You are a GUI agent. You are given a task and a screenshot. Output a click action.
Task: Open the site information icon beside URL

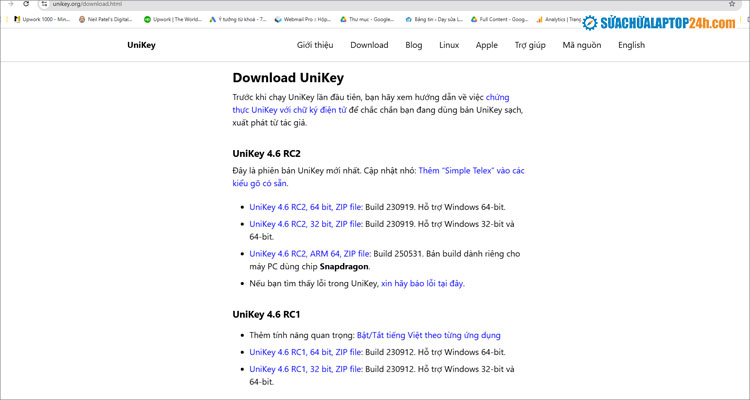(43, 5)
